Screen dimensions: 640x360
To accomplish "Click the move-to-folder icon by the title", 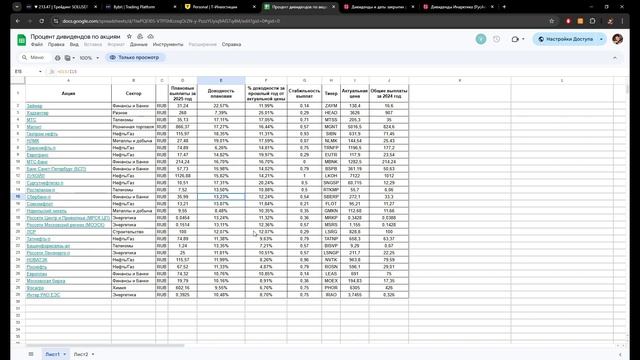I will point(140,36).
